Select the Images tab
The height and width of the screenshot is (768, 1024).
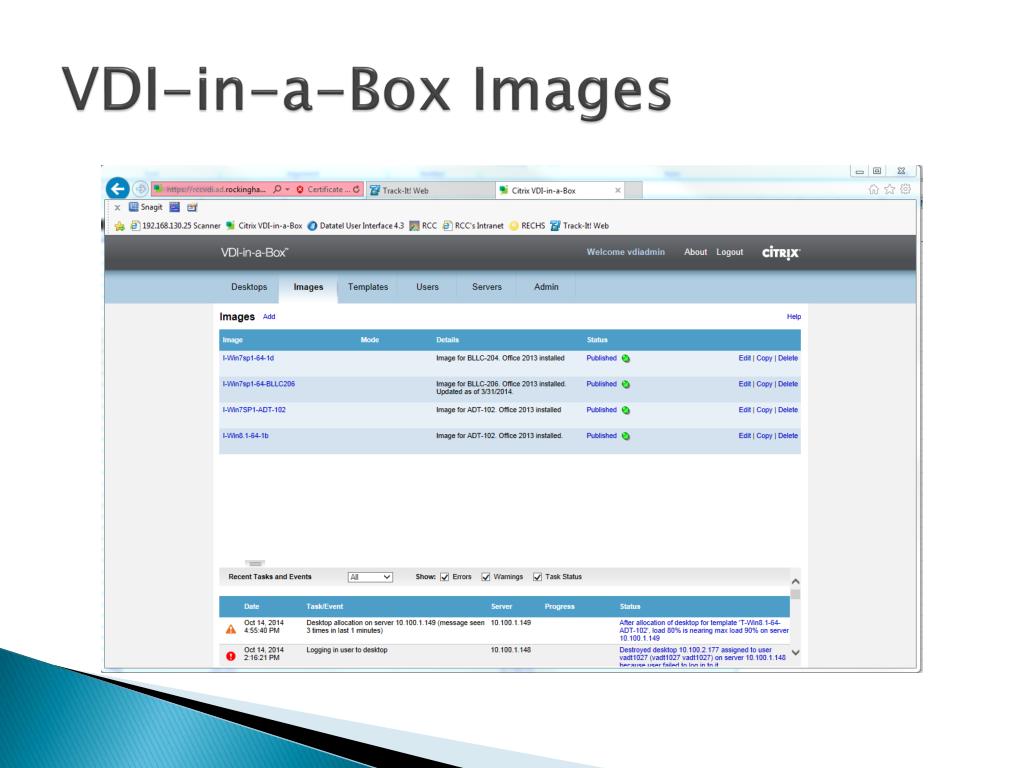[308, 287]
